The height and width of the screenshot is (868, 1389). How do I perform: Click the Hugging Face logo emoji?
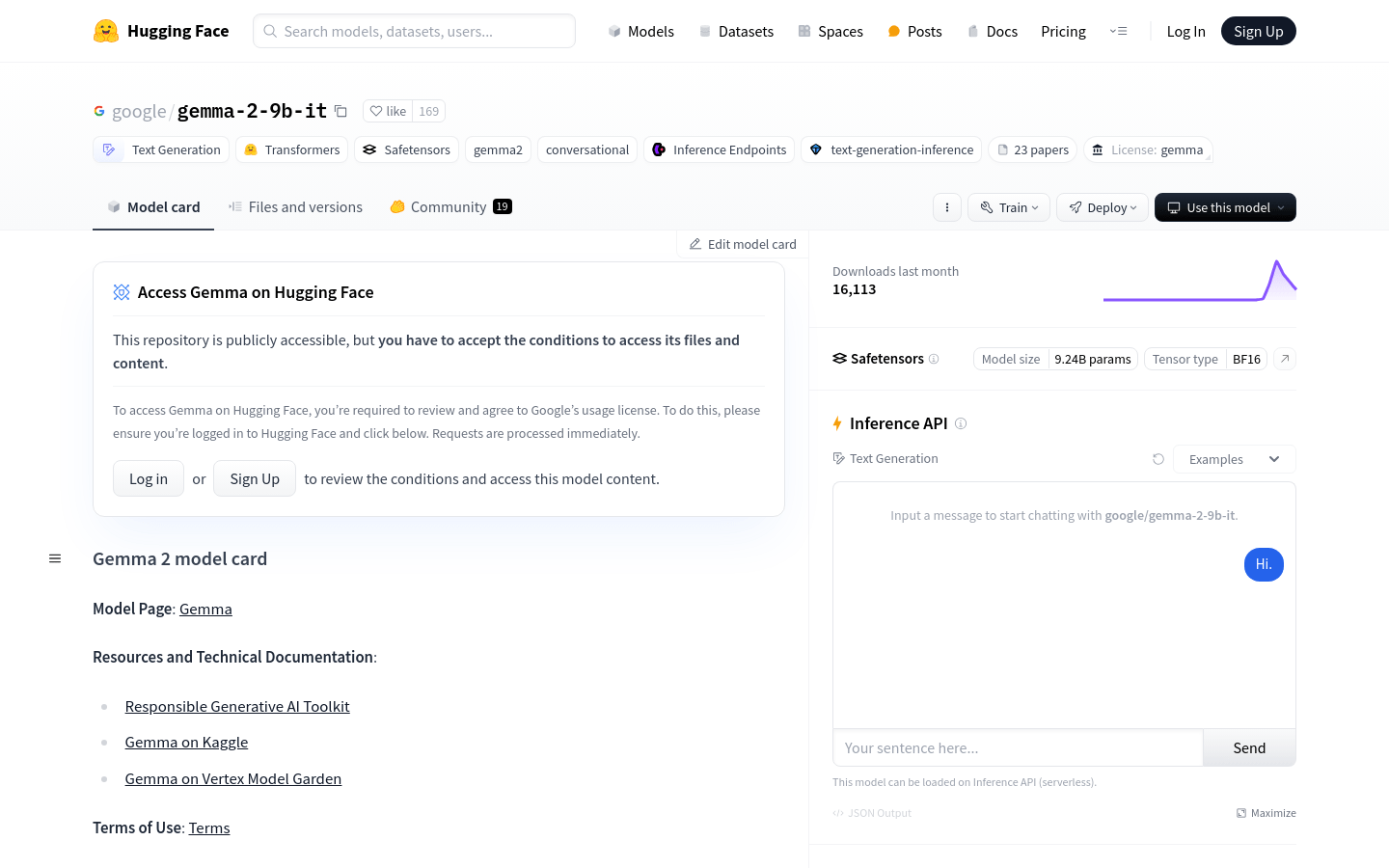pyautogui.click(x=106, y=31)
